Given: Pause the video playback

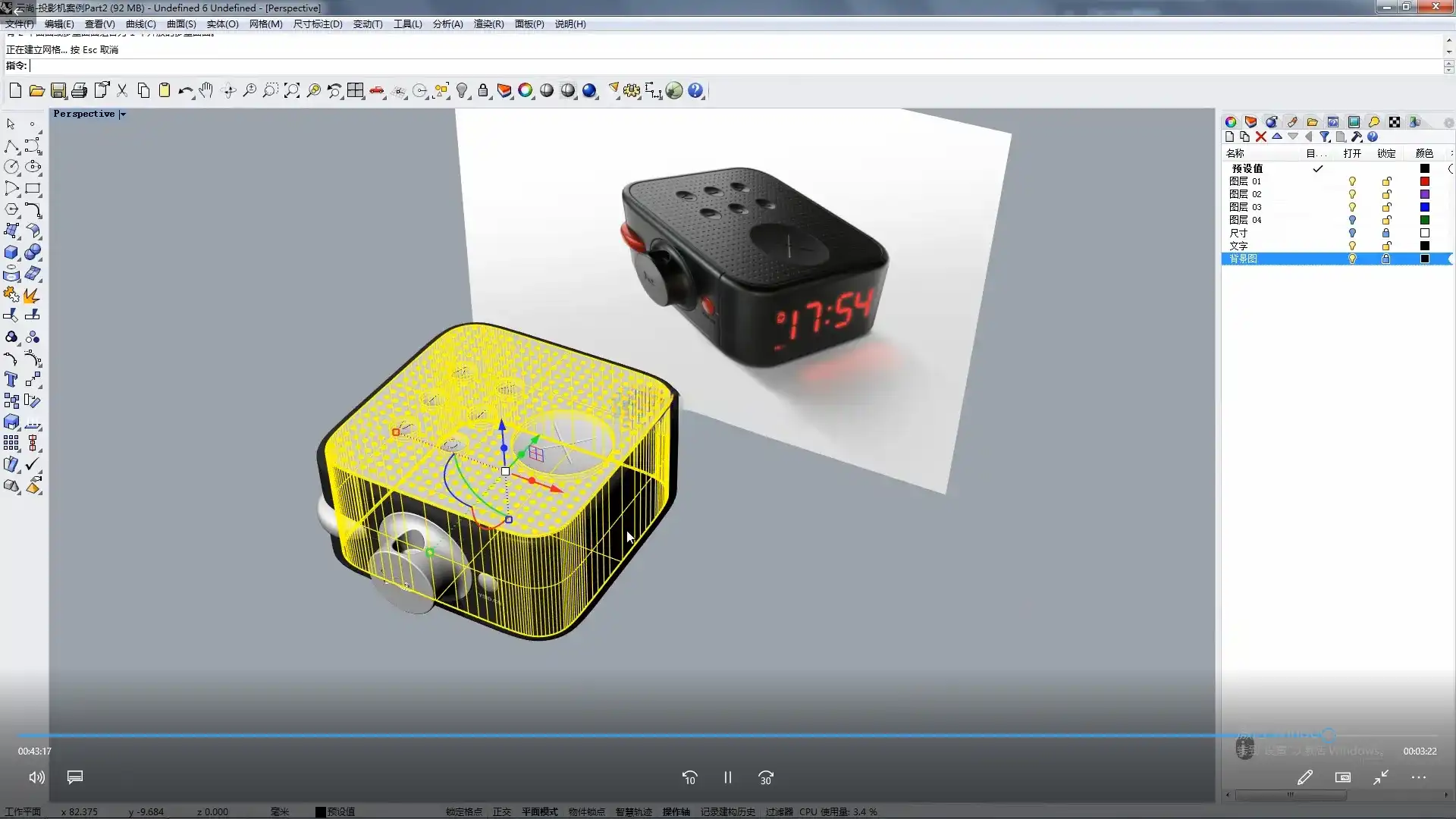Looking at the screenshot, I should (727, 777).
